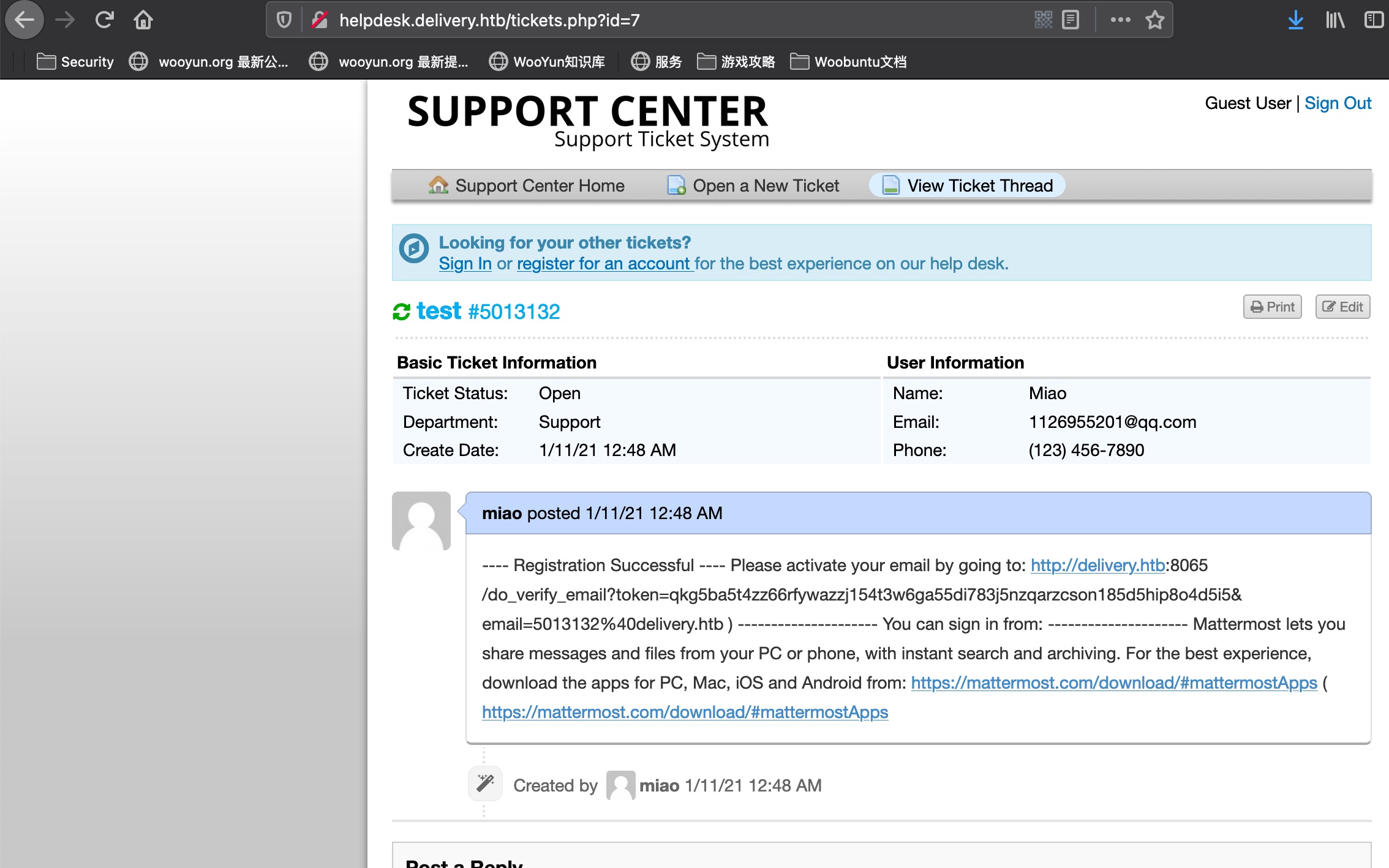Select the Open a New Ticket tab
This screenshot has height=868, width=1389.
tap(753, 185)
